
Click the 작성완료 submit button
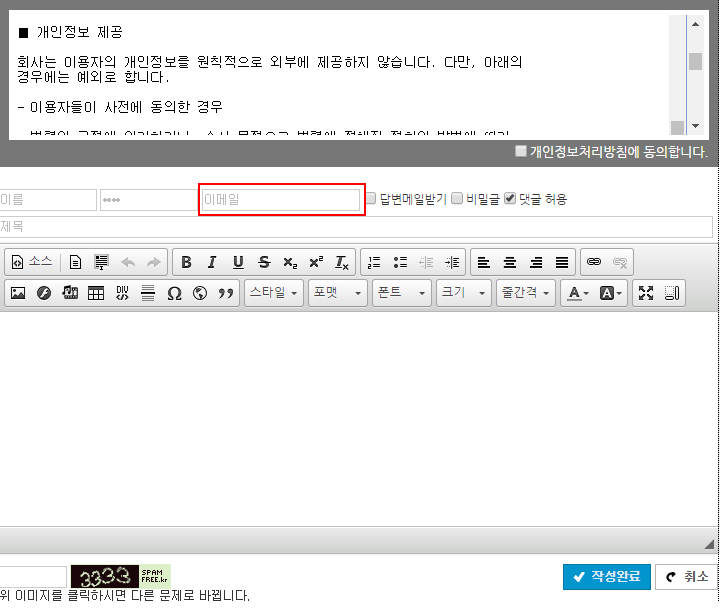[x=607, y=577]
